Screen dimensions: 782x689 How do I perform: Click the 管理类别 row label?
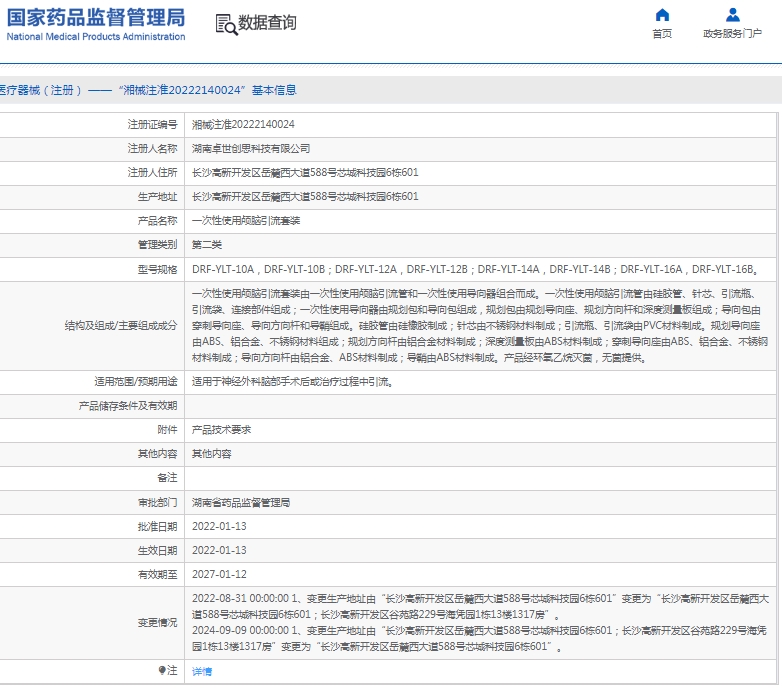coord(157,244)
